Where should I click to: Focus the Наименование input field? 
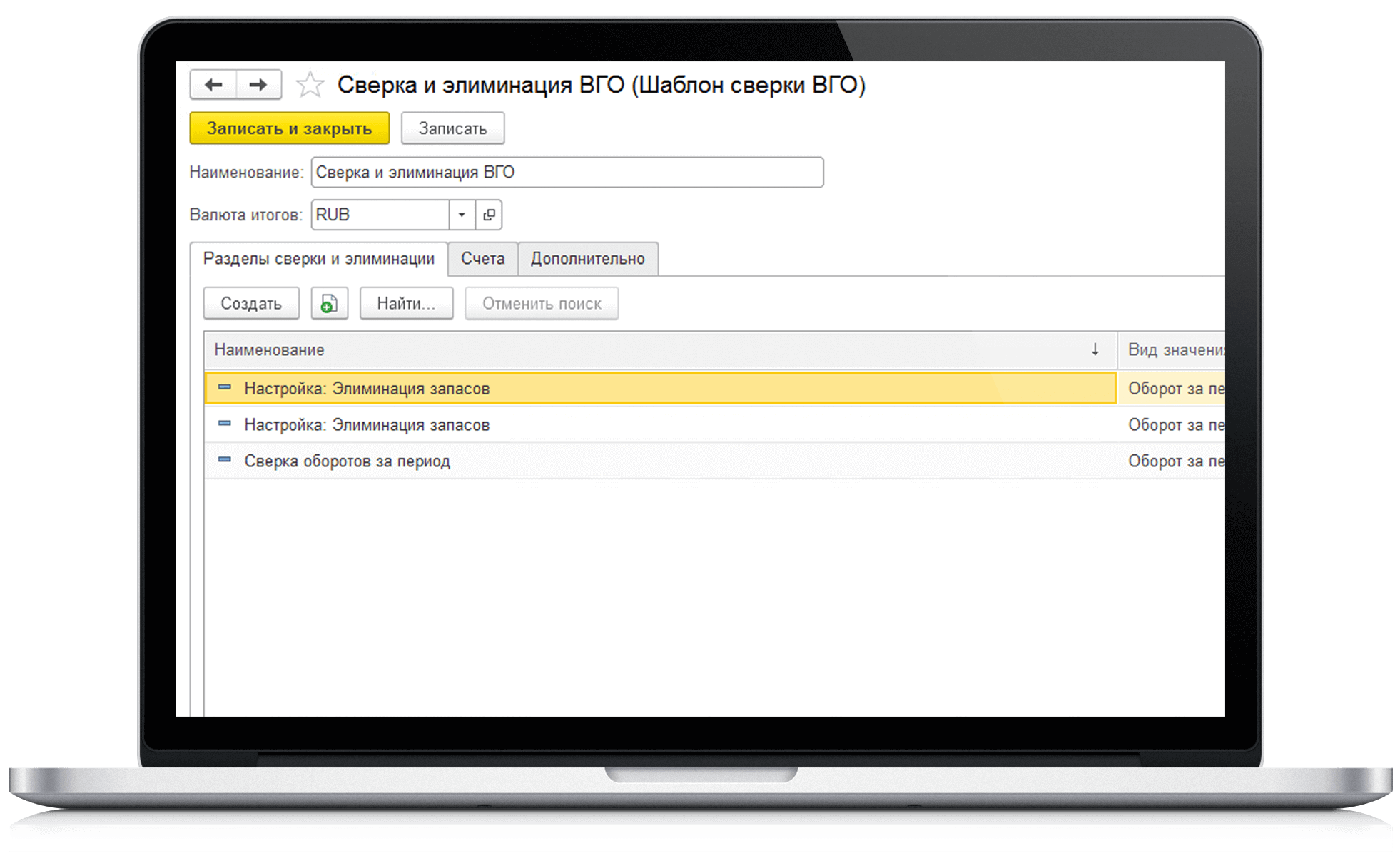click(567, 173)
